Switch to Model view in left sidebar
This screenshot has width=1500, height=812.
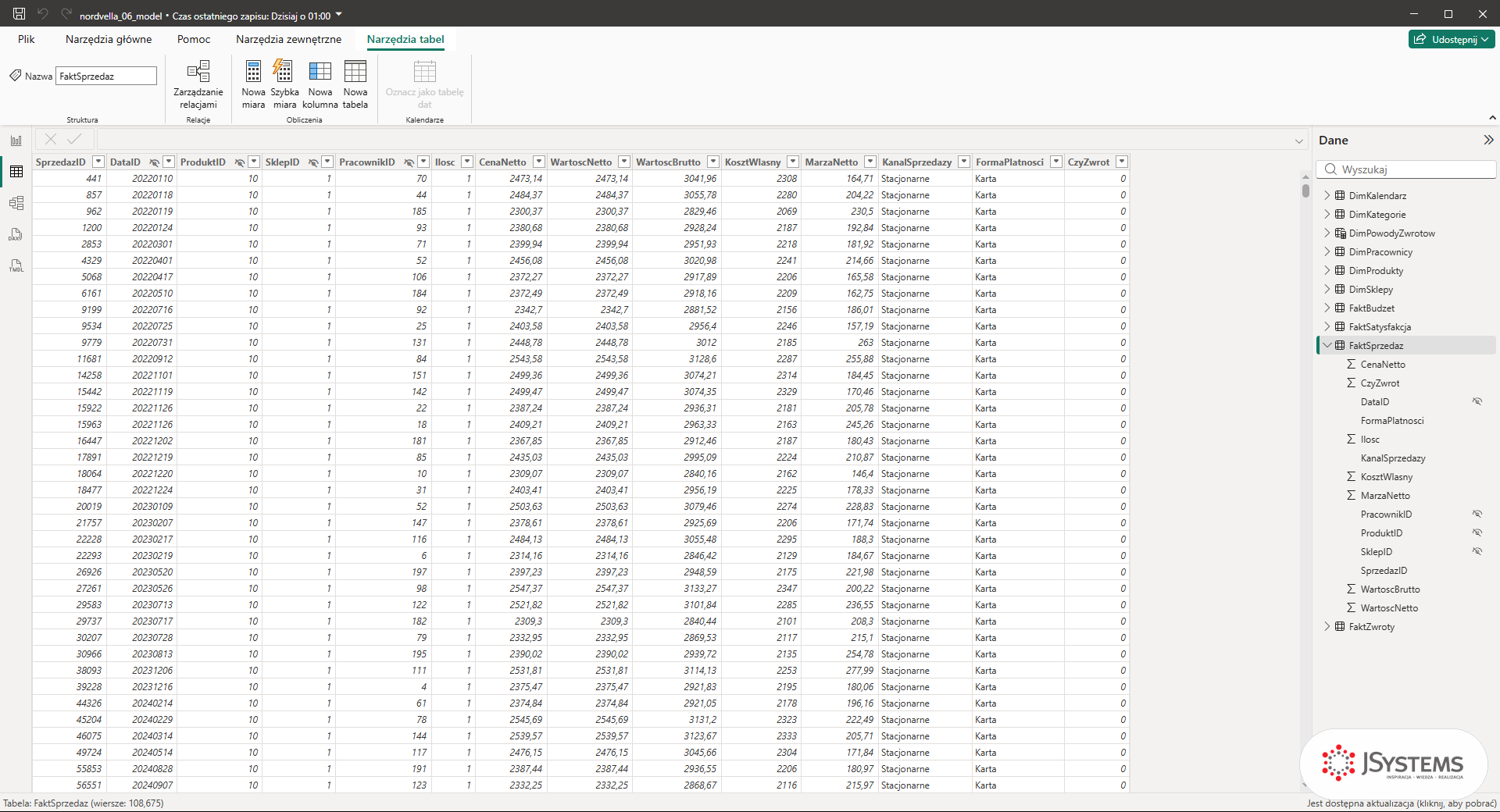[16, 203]
